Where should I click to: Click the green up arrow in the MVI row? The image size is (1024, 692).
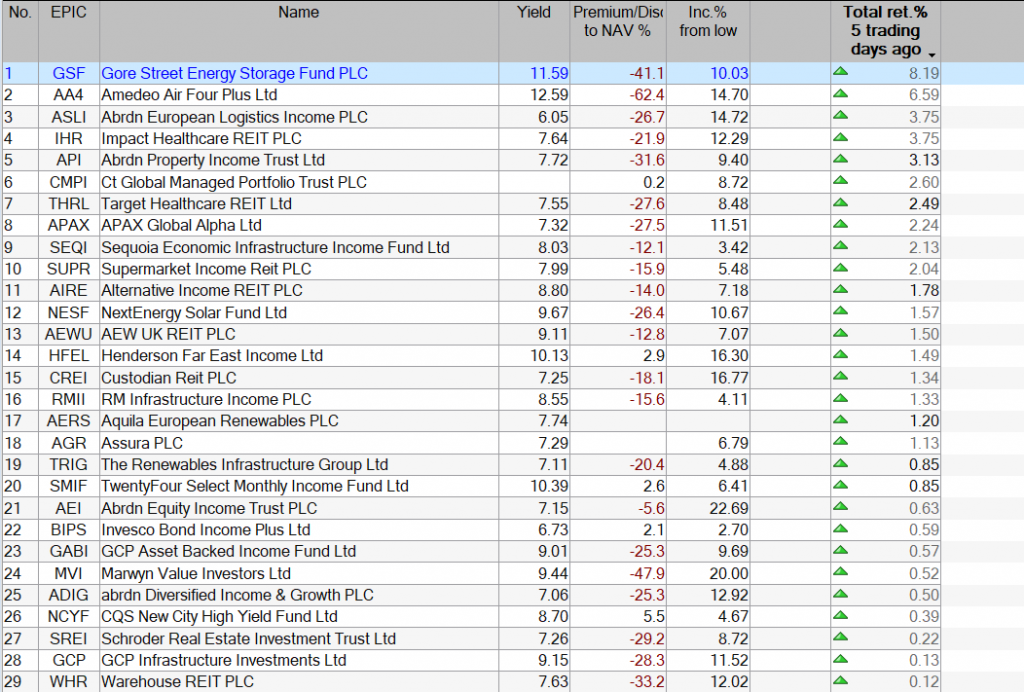pos(840,572)
